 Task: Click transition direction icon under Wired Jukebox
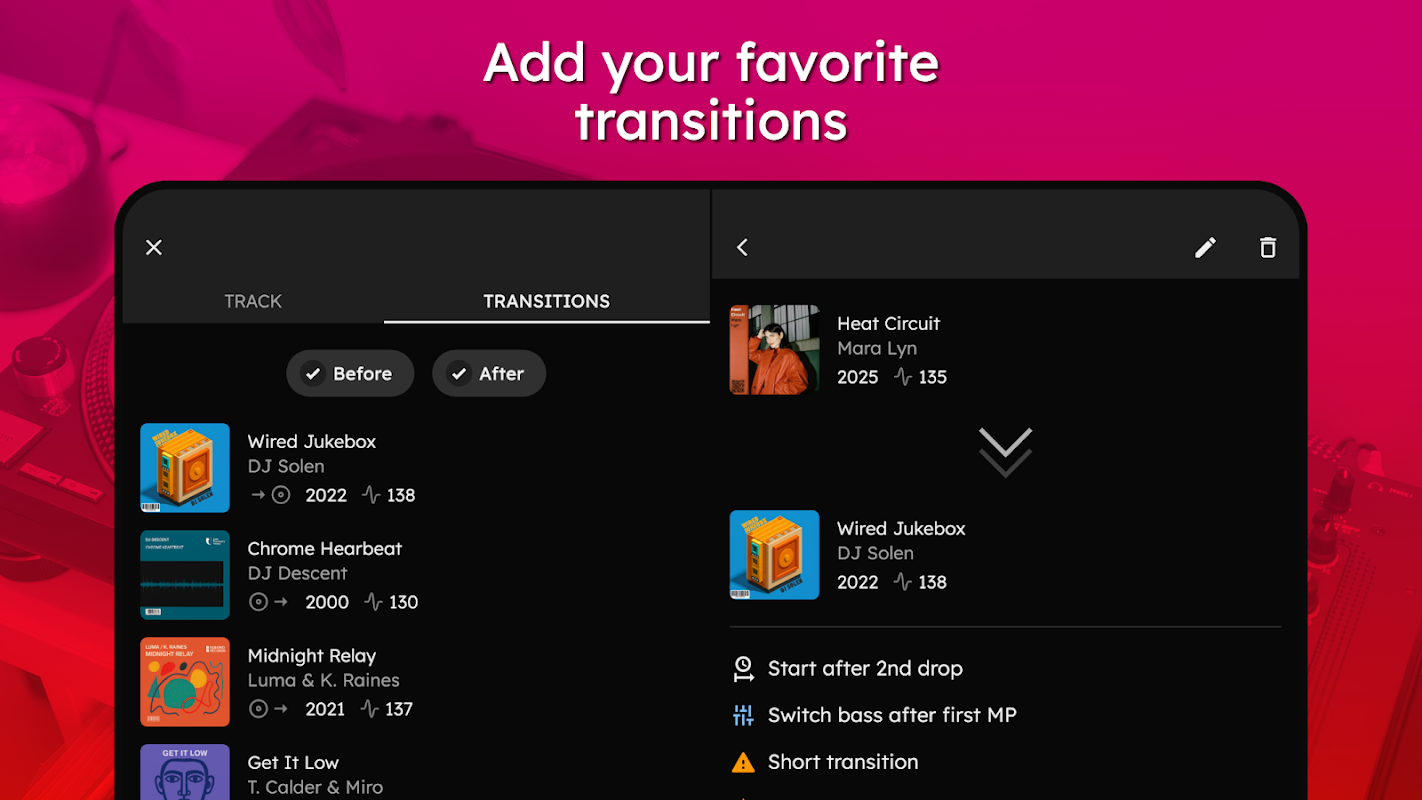coord(271,495)
